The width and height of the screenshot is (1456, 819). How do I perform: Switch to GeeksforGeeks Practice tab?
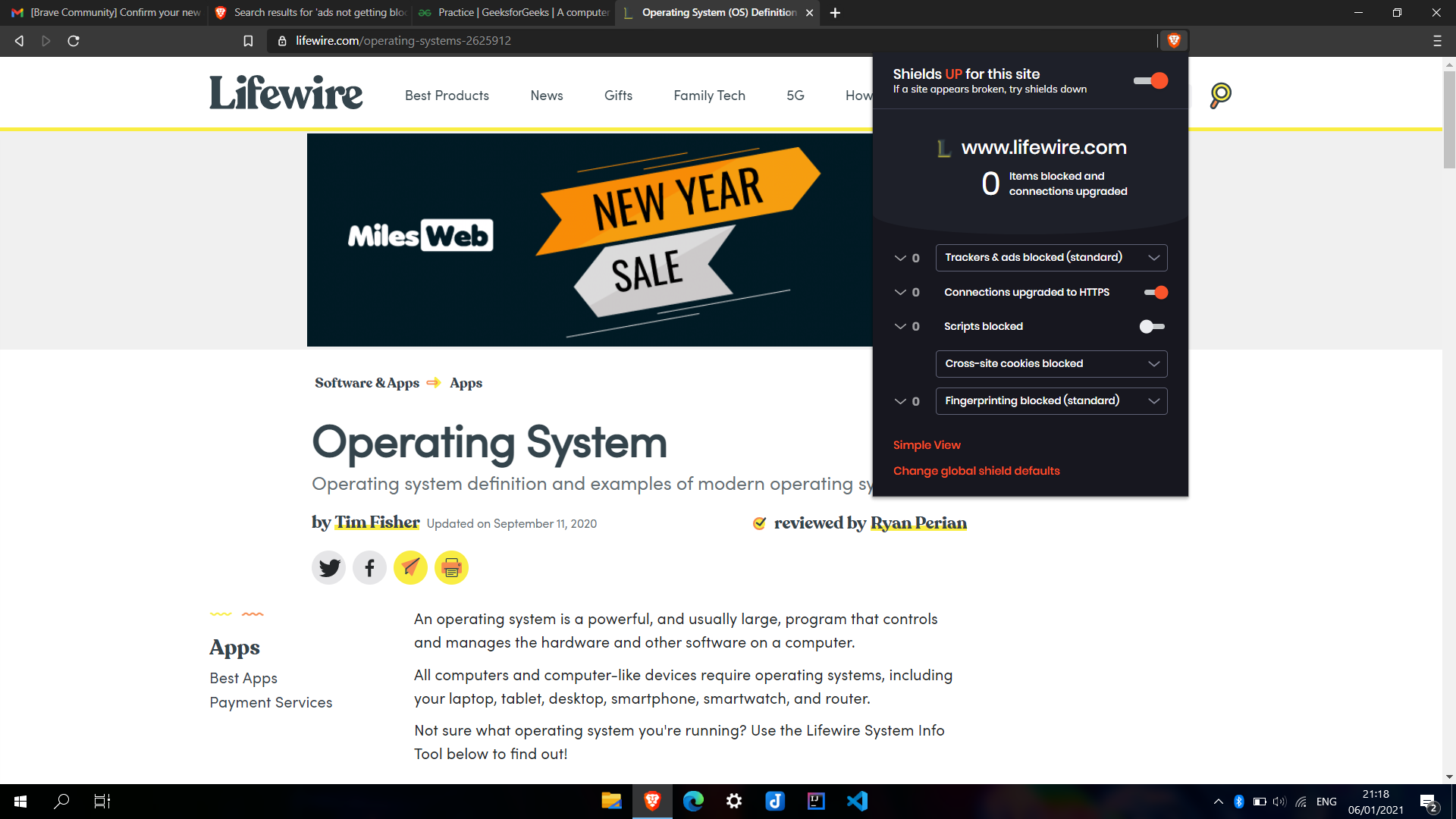516,12
